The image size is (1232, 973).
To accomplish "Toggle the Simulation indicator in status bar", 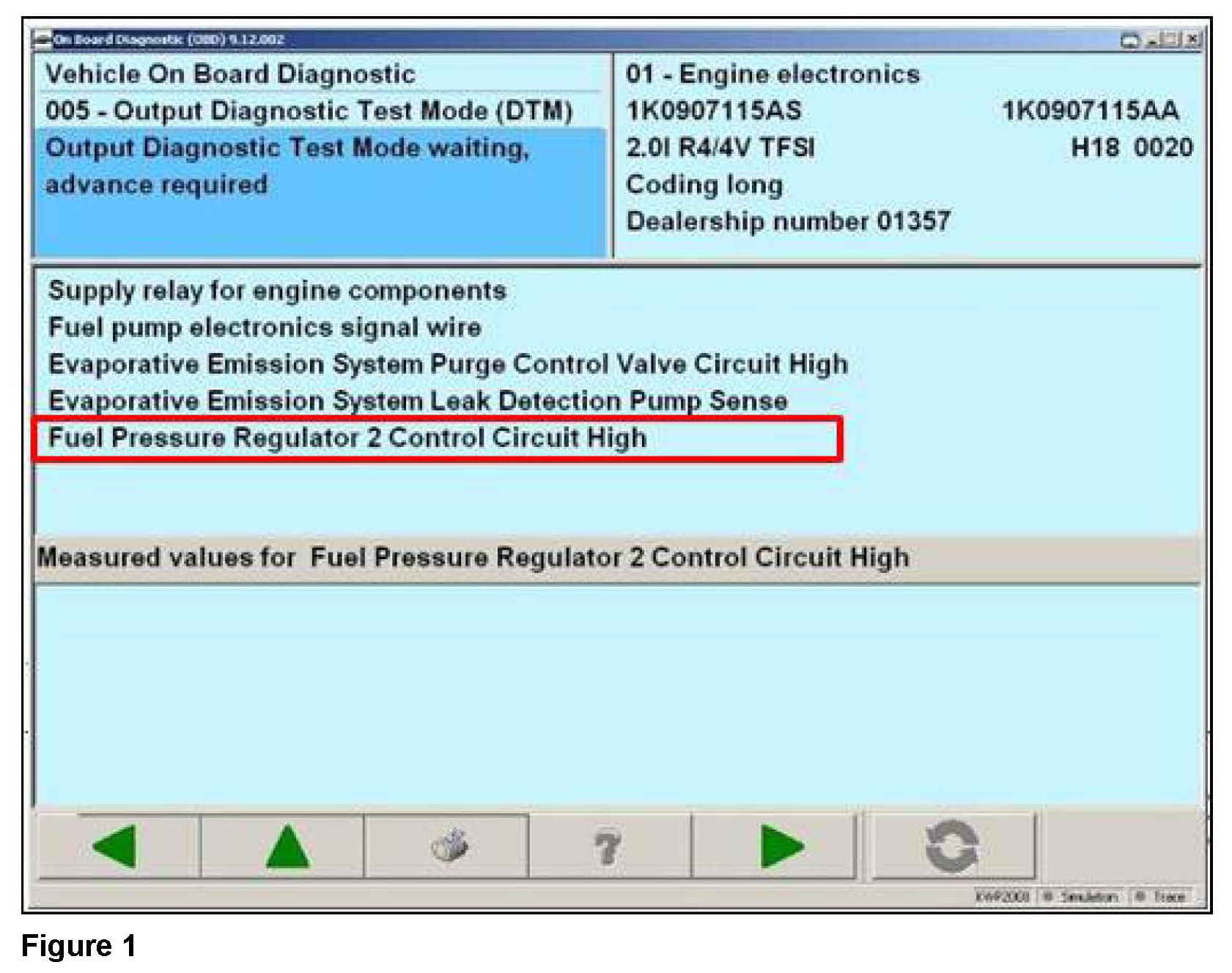I will (1081, 897).
